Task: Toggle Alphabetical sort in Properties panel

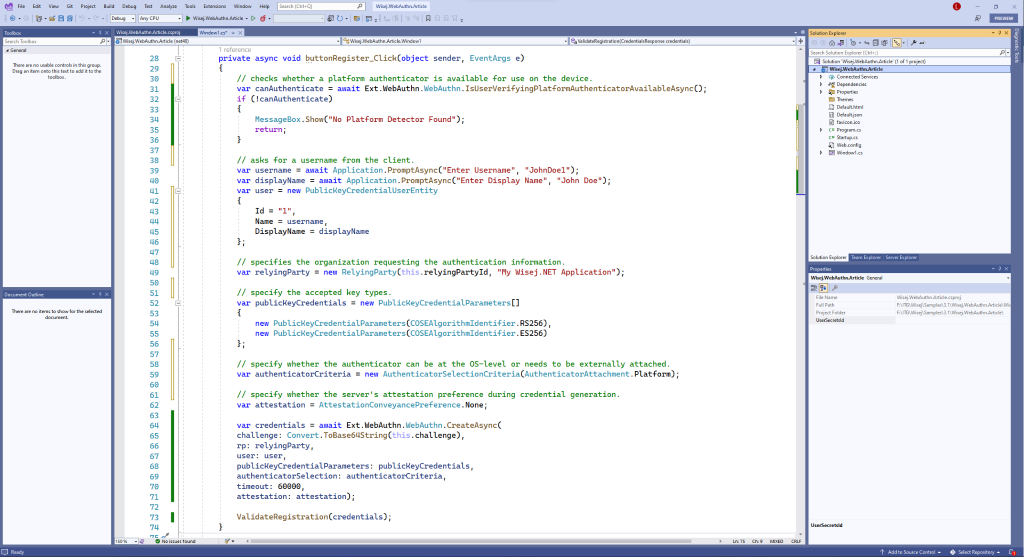Action: pos(823,288)
